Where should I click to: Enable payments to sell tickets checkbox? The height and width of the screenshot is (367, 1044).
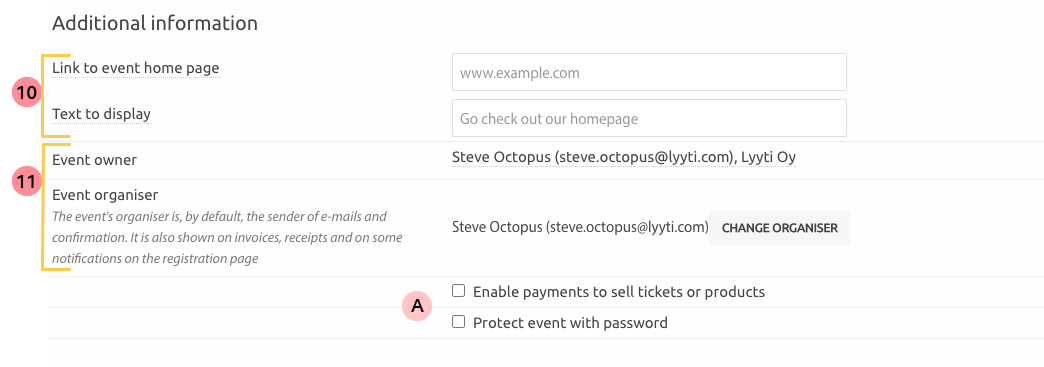pos(458,291)
